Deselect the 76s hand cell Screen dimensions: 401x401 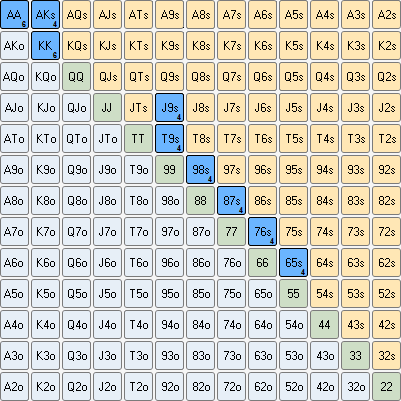tap(262, 231)
